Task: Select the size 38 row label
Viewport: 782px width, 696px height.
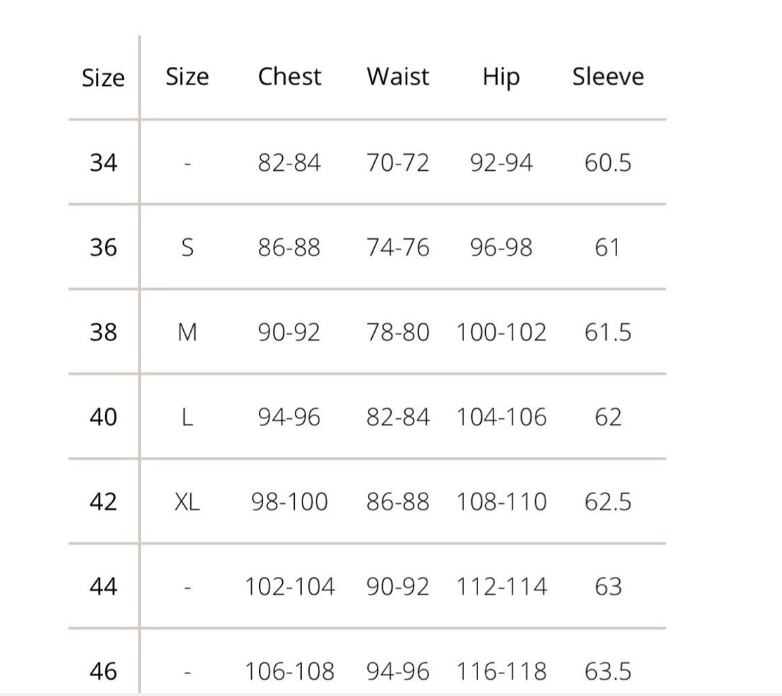Action: point(103,332)
